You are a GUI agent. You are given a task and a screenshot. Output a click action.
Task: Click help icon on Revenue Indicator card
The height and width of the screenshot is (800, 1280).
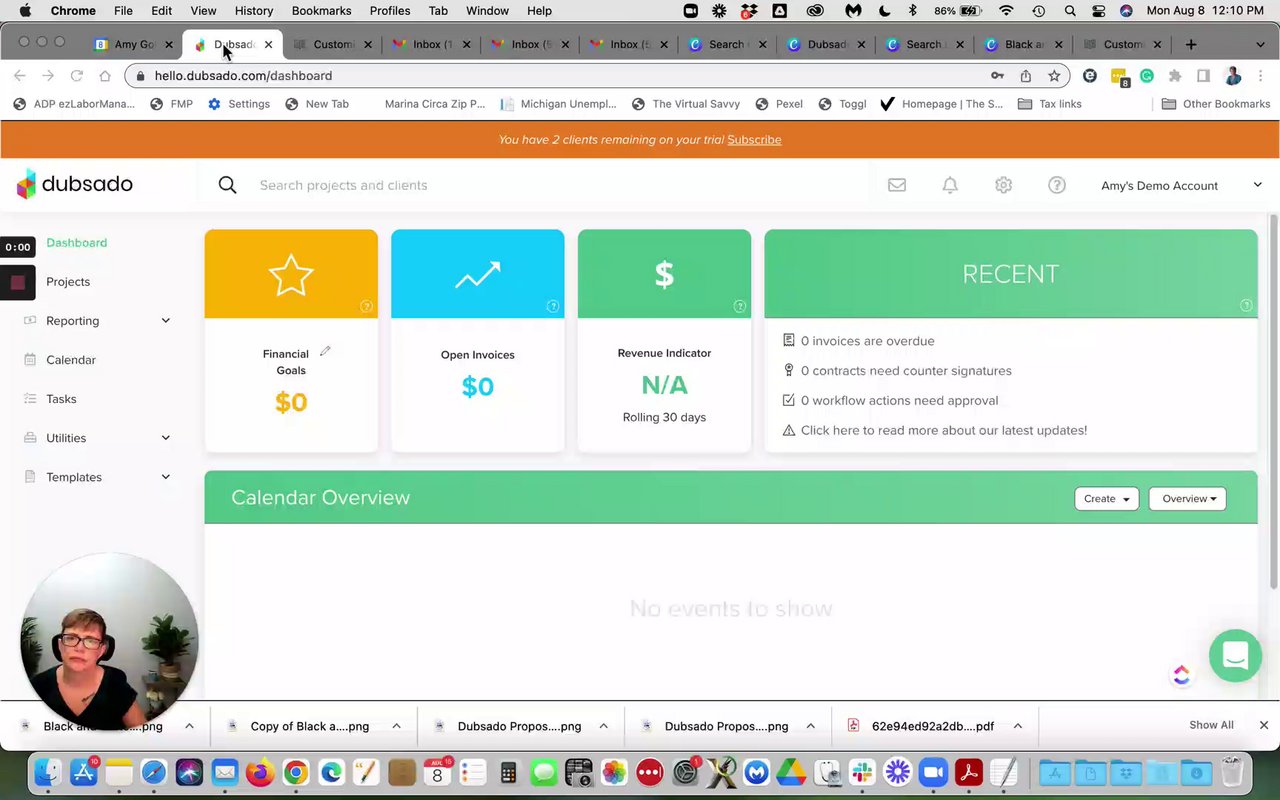[739, 306]
